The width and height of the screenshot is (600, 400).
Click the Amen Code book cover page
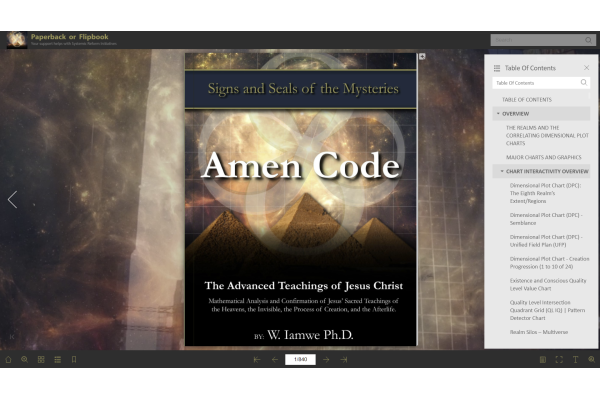coord(301,199)
